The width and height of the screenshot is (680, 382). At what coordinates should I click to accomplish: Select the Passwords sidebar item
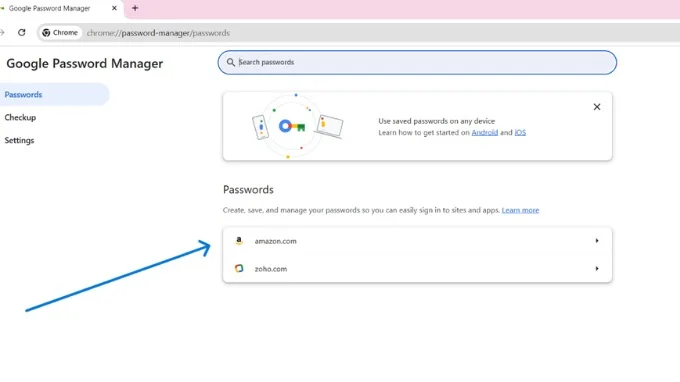point(54,95)
